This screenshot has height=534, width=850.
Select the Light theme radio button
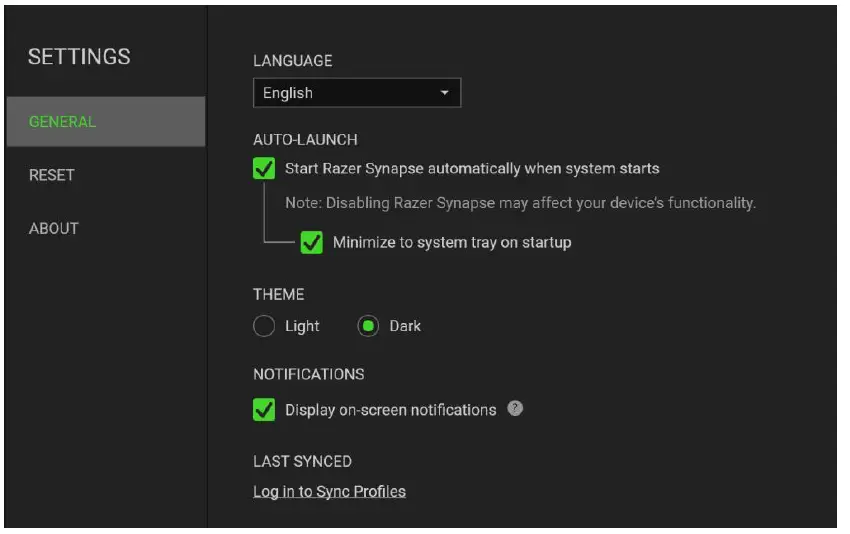264,326
